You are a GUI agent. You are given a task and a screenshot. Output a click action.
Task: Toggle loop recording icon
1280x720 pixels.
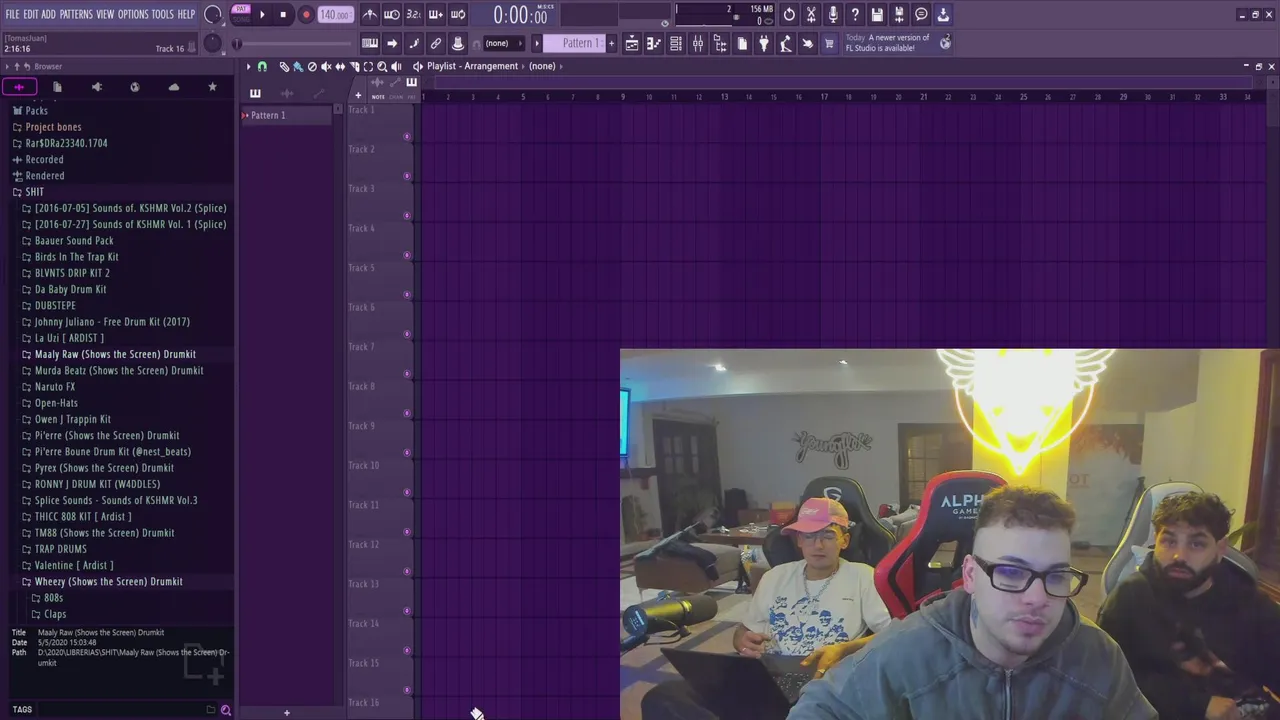point(458,15)
